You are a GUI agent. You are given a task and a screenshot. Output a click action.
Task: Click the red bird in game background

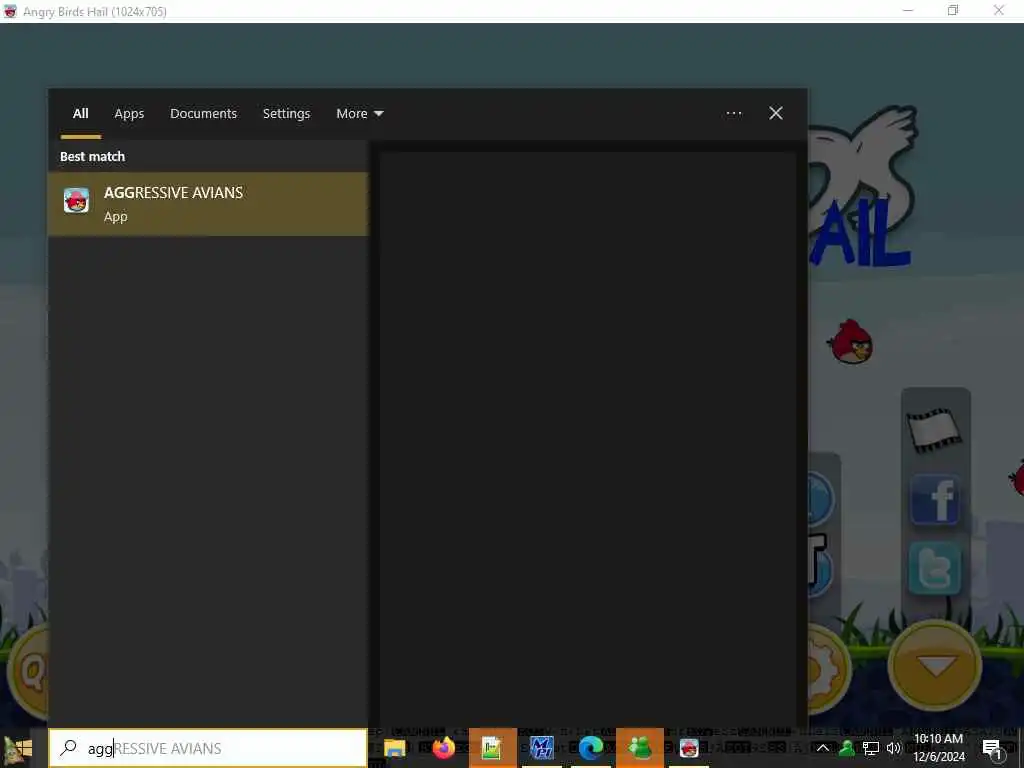[850, 342]
